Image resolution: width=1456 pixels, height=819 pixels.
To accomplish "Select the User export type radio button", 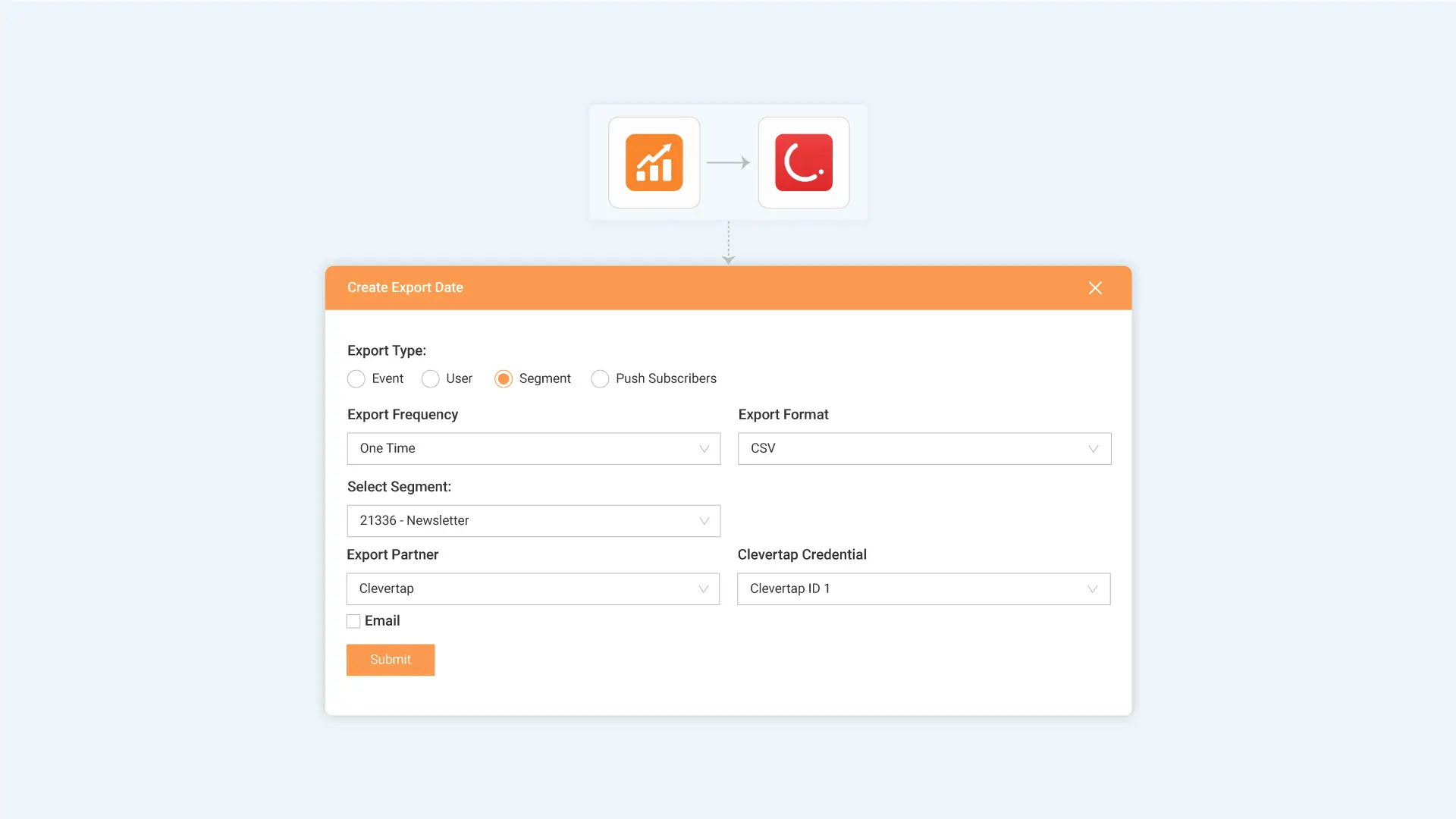I will (430, 379).
